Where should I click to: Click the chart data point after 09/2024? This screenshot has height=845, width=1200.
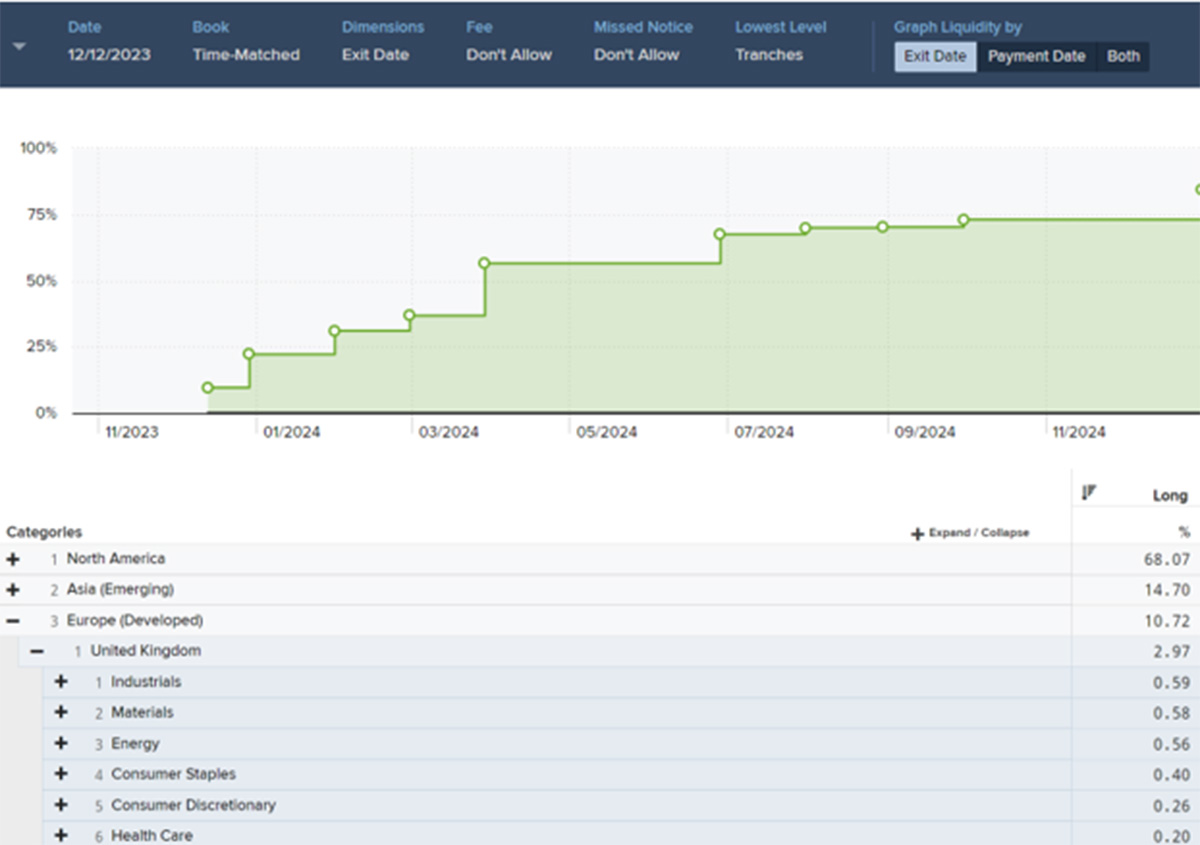[963, 220]
